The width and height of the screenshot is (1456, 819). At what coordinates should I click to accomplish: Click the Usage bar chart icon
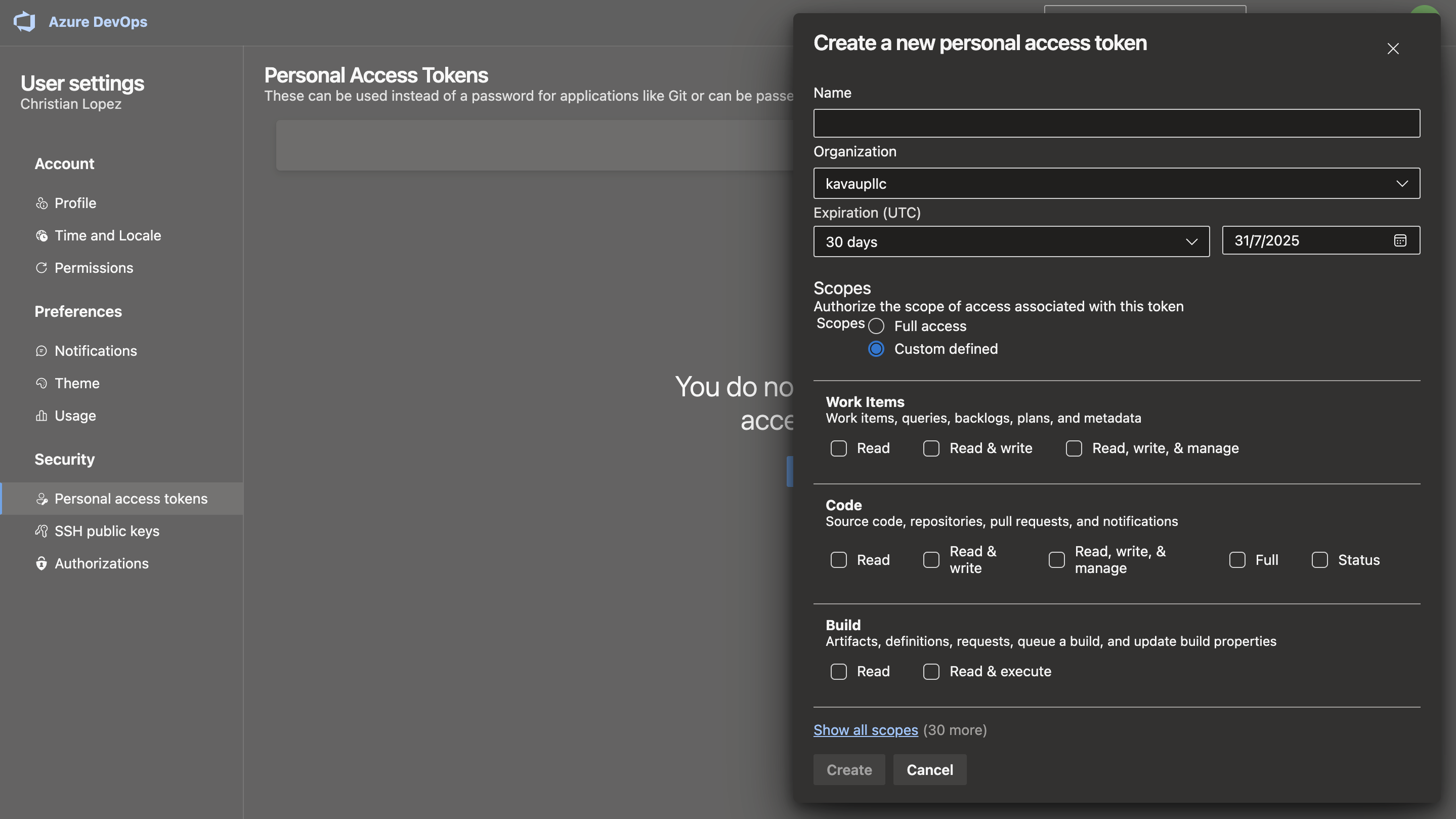(x=41, y=416)
